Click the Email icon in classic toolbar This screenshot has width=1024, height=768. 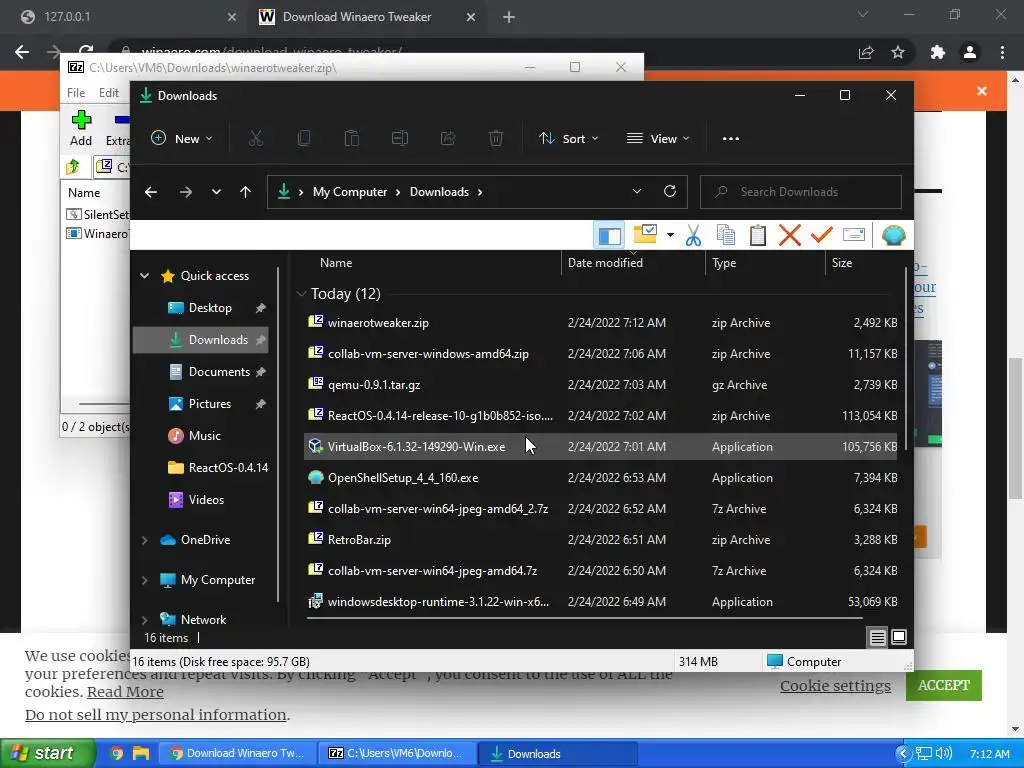[x=854, y=235]
